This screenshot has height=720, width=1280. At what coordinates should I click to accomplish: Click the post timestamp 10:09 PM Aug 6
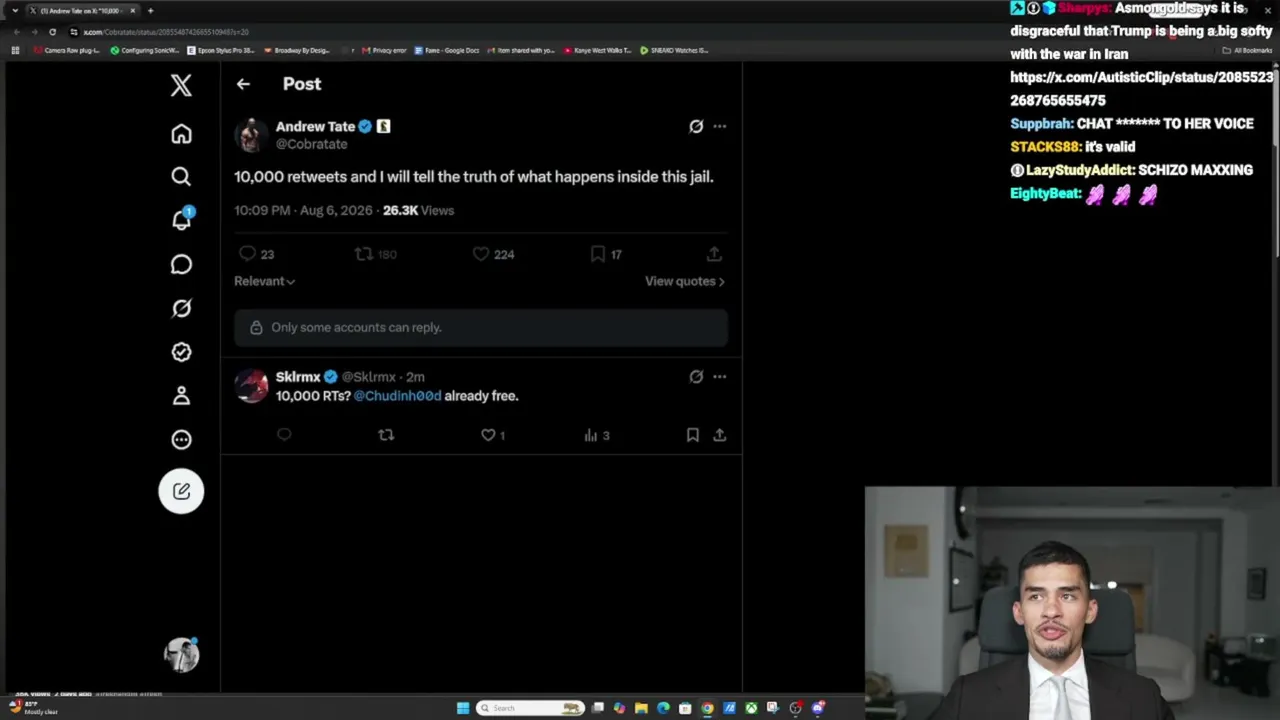pos(303,210)
